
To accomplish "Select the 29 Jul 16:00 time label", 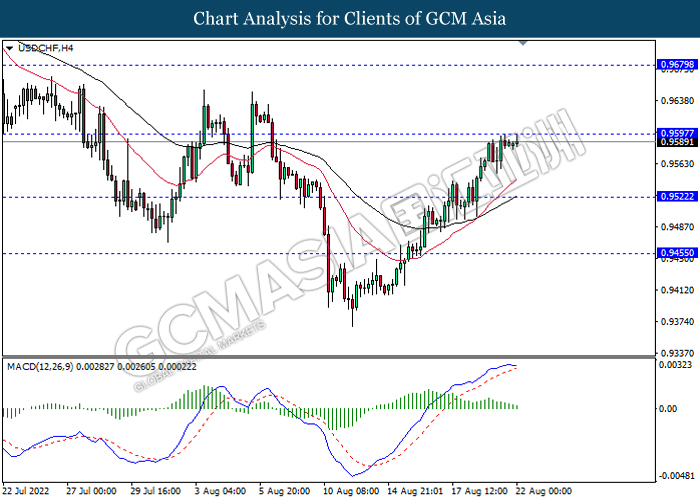I will (155, 491).
